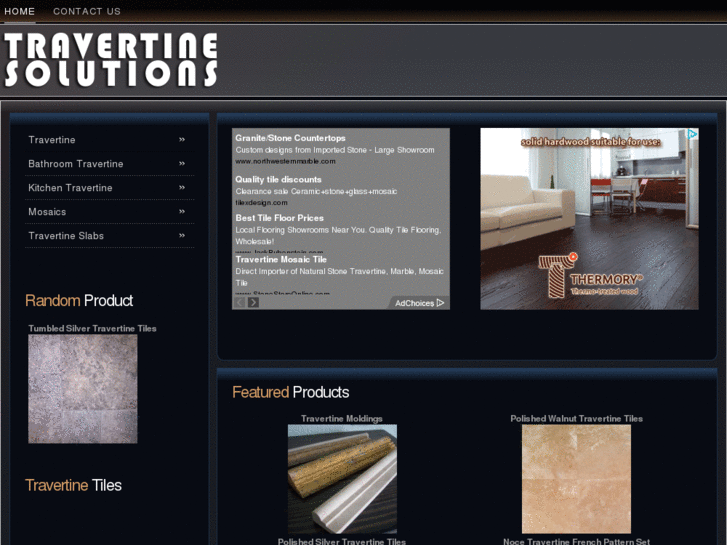This screenshot has height=545, width=727.
Task: Click www.northwesternmarble.com ad URL
Action: tap(285, 161)
